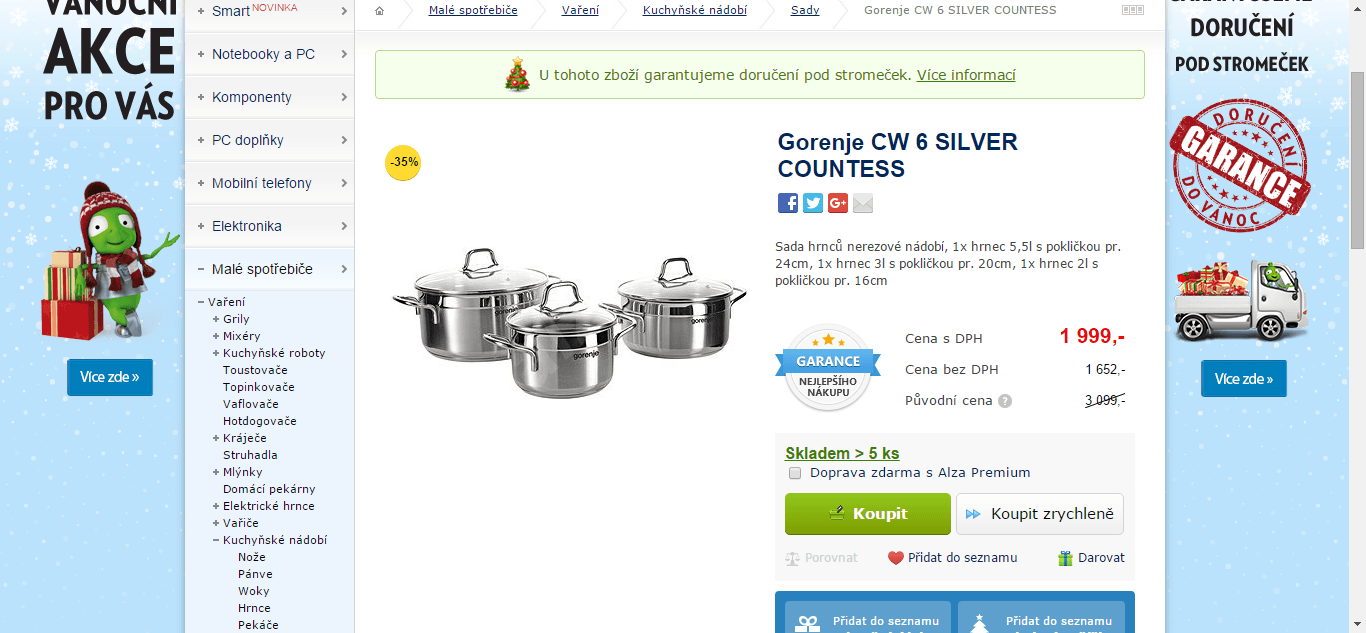Share product on Google Plus icon

pos(838,203)
